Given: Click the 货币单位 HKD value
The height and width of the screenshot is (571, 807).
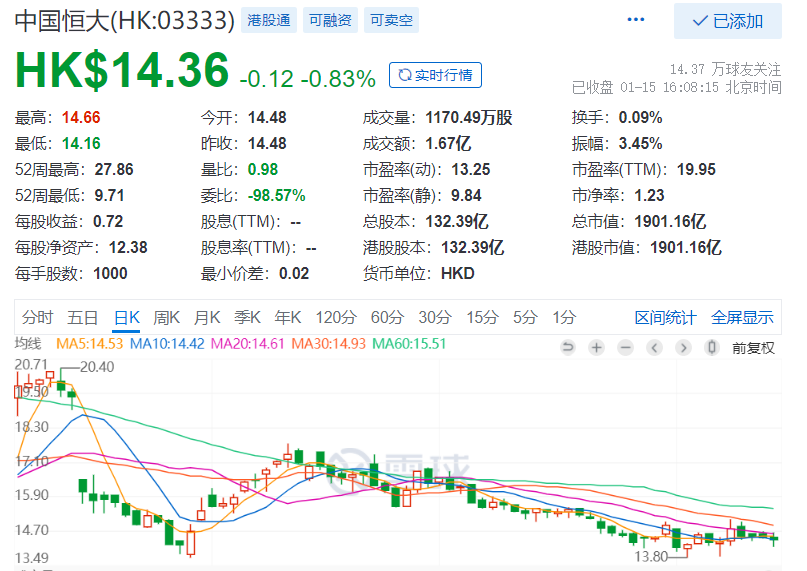Looking at the screenshot, I should [x=458, y=273].
